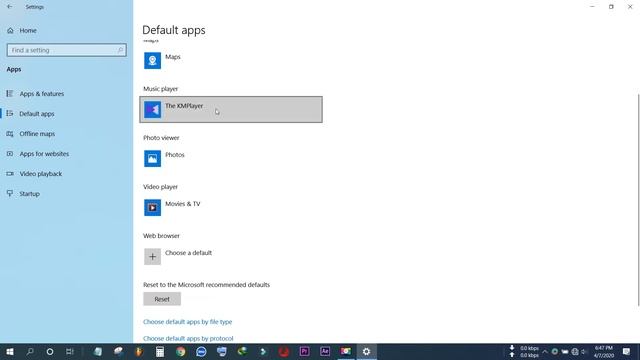
Task: Click the Maps default app label
Action: tap(173, 57)
